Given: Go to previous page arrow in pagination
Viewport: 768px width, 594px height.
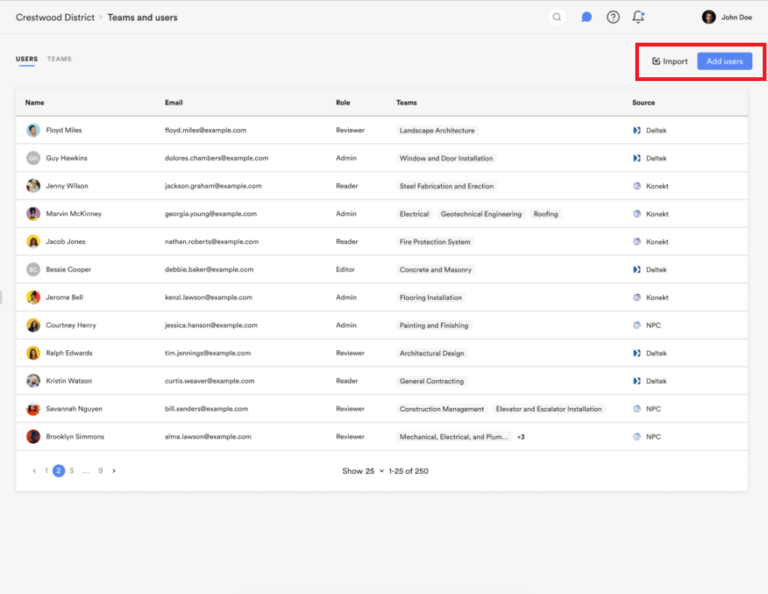Looking at the screenshot, I should point(34,471).
